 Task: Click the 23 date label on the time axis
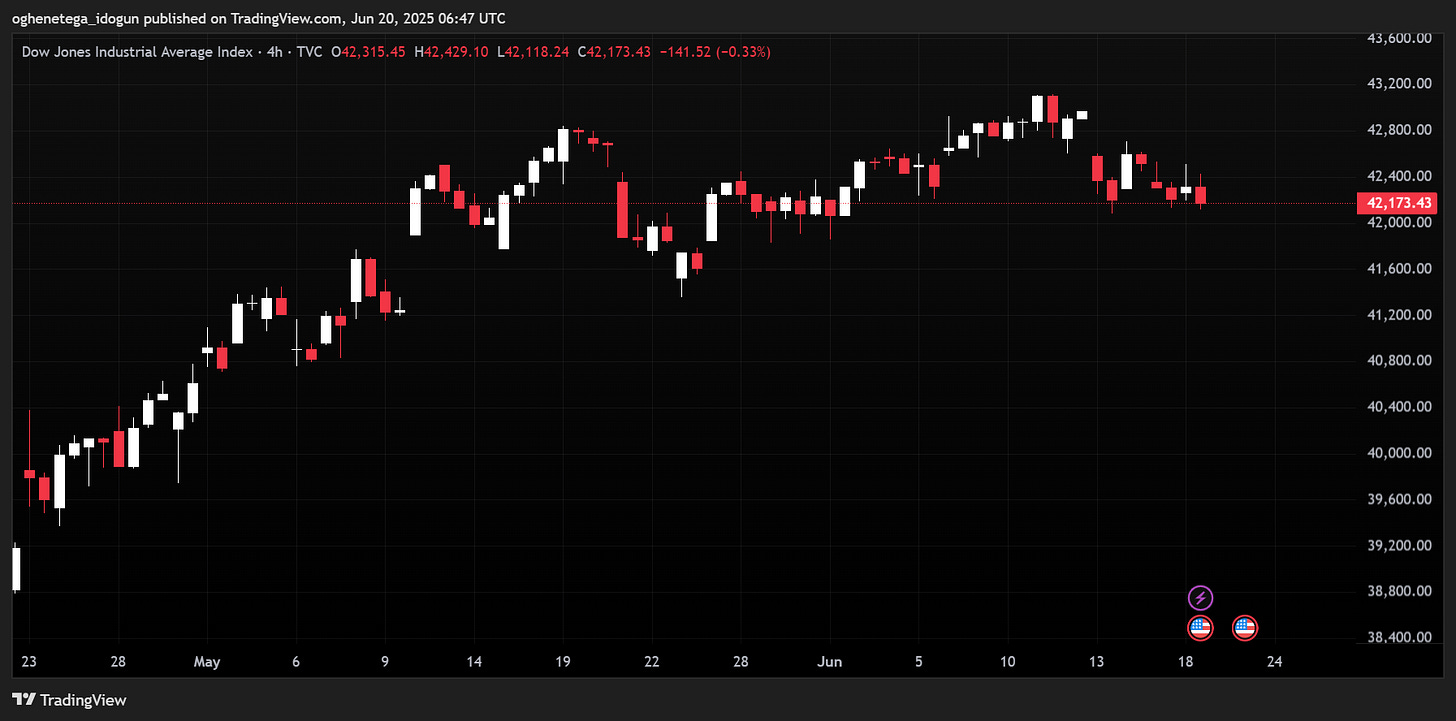(x=28, y=662)
